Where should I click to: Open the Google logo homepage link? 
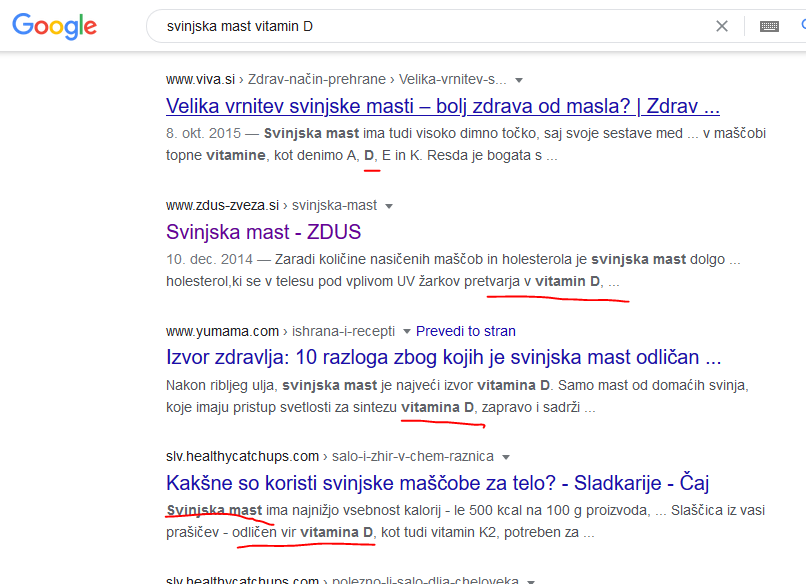pos(54,26)
